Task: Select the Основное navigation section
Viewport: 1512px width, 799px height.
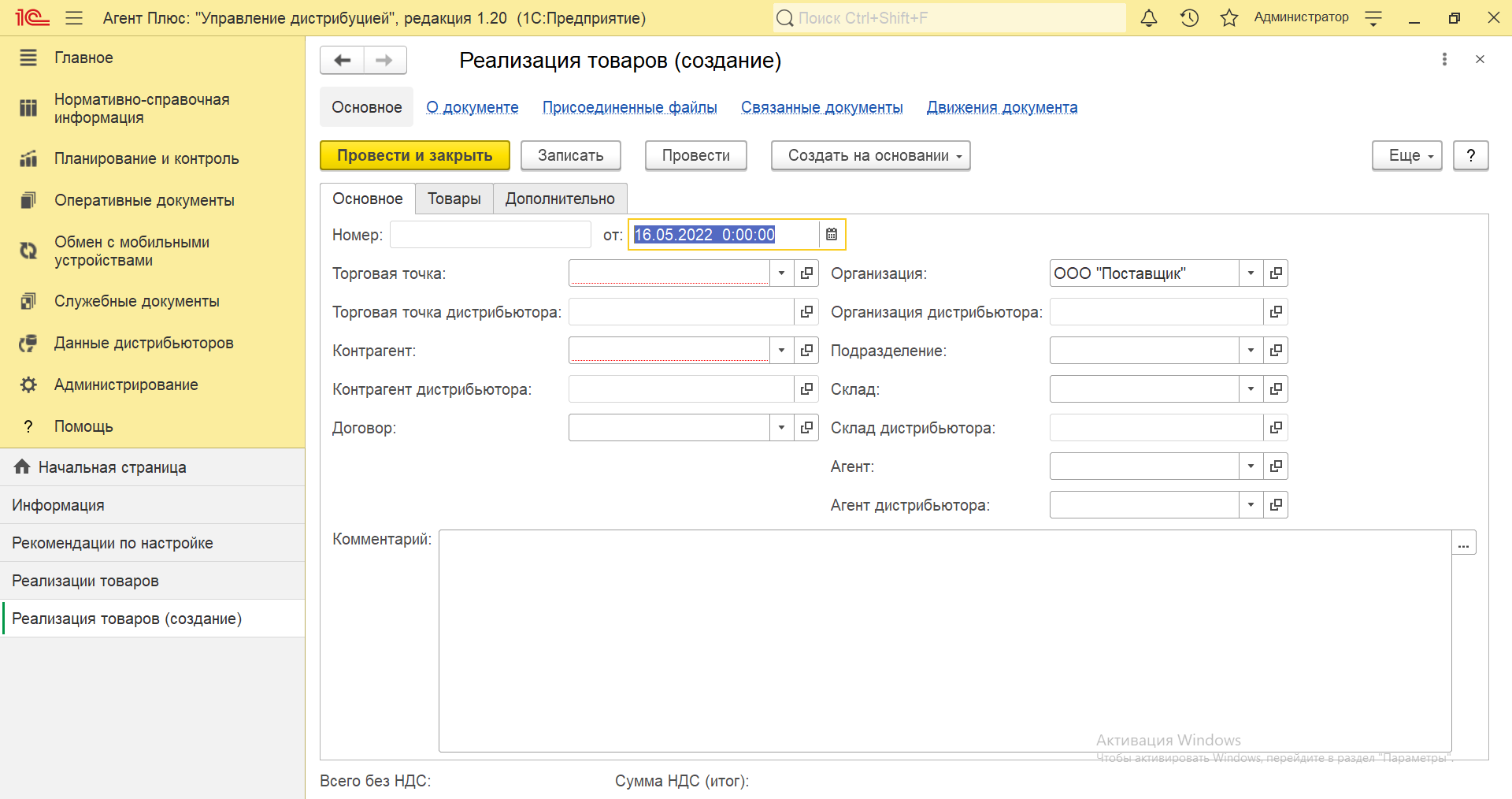Action: coord(366,107)
